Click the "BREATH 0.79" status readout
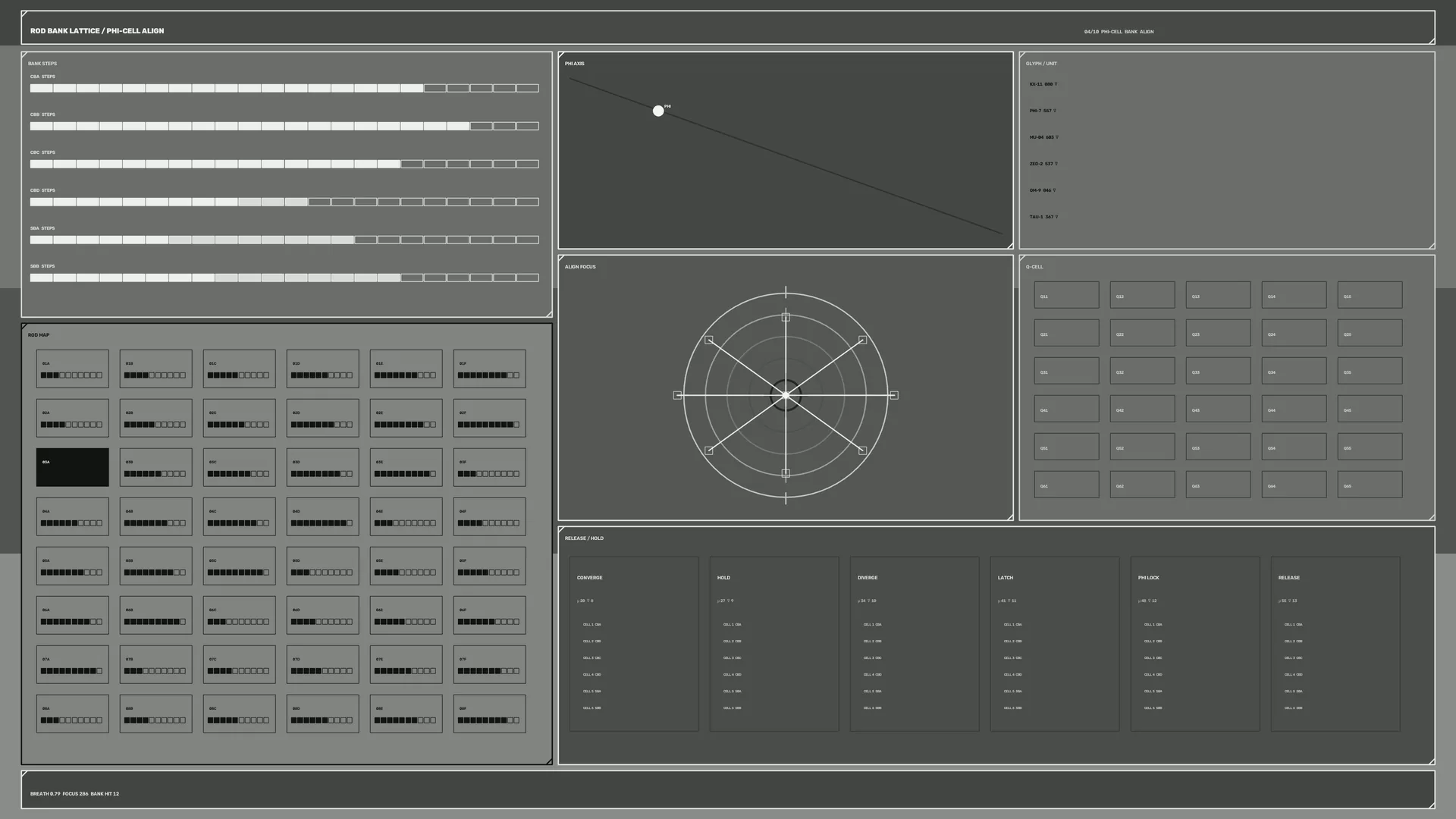1456x819 pixels. coord(45,794)
